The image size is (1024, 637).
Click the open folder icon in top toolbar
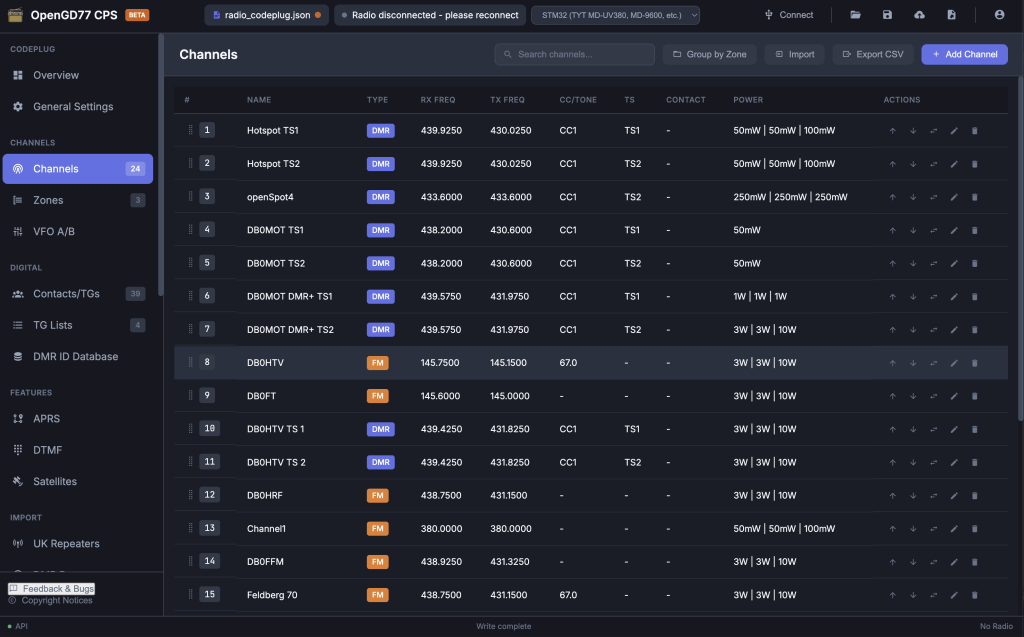855,15
